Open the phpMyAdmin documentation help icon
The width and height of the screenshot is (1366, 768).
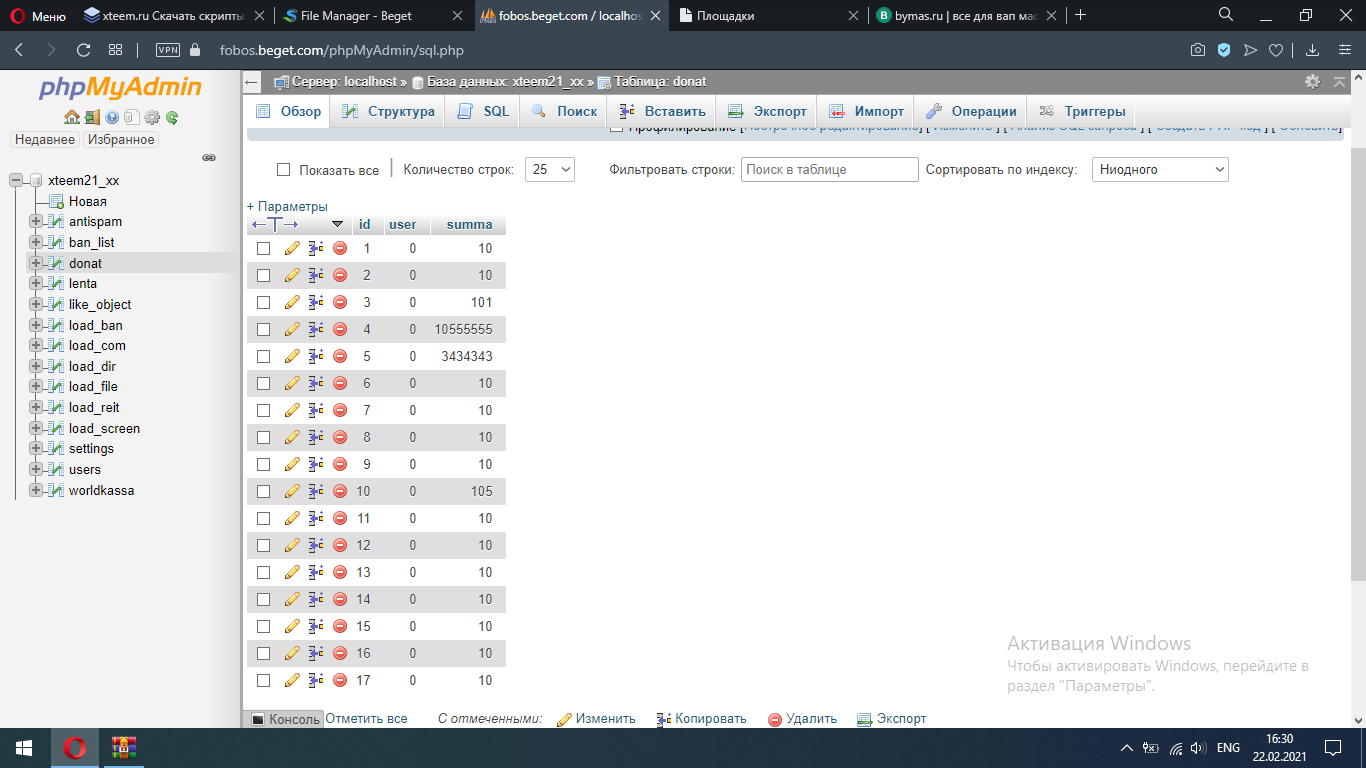(x=112, y=117)
